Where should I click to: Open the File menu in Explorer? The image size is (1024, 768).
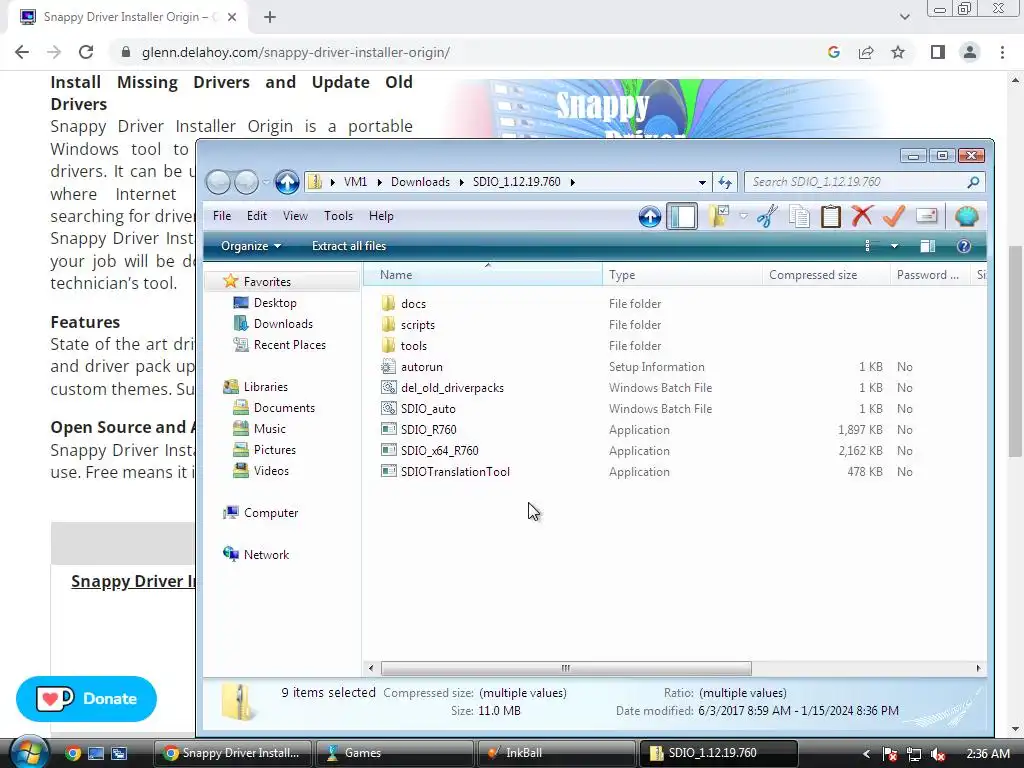(x=222, y=216)
